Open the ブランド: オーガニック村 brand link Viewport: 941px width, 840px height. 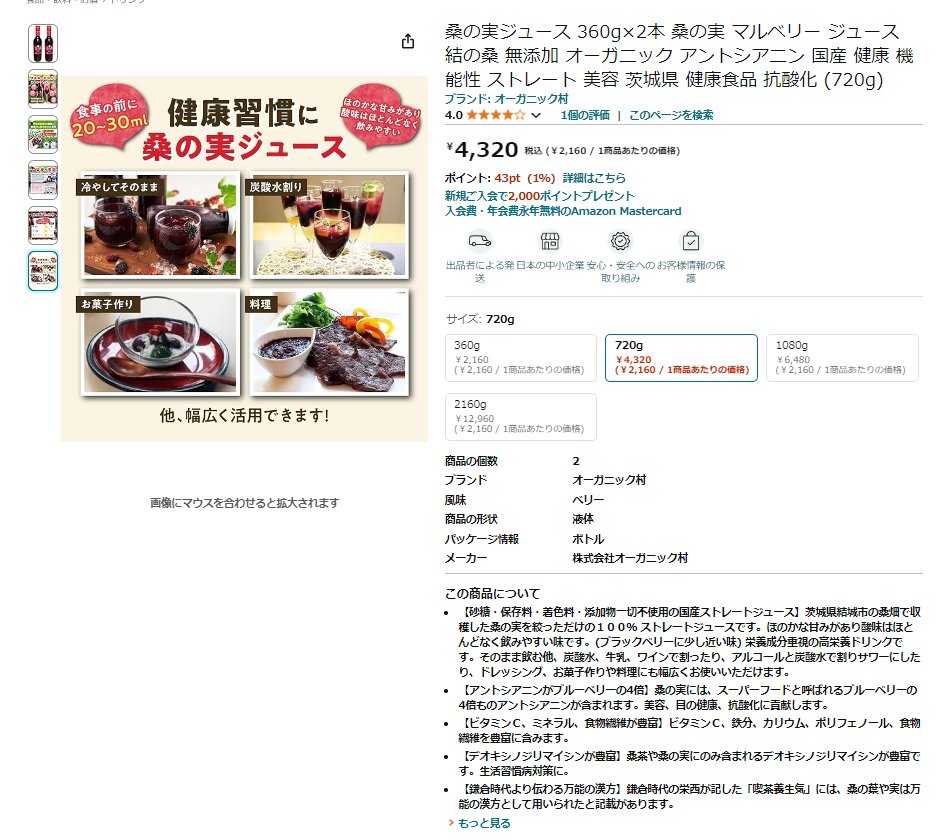click(x=506, y=99)
